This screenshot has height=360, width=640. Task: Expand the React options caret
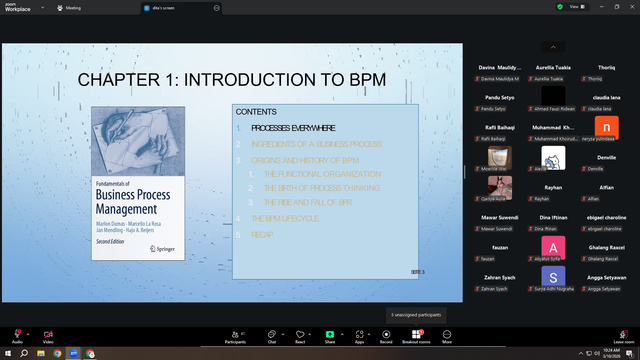pos(310,334)
